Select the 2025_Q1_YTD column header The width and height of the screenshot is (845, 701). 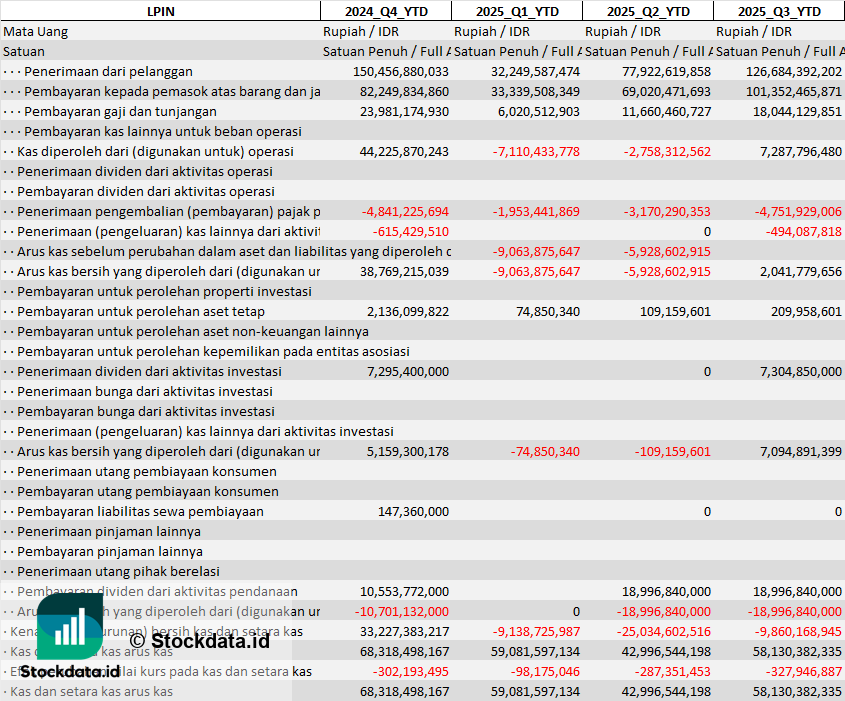(x=517, y=11)
